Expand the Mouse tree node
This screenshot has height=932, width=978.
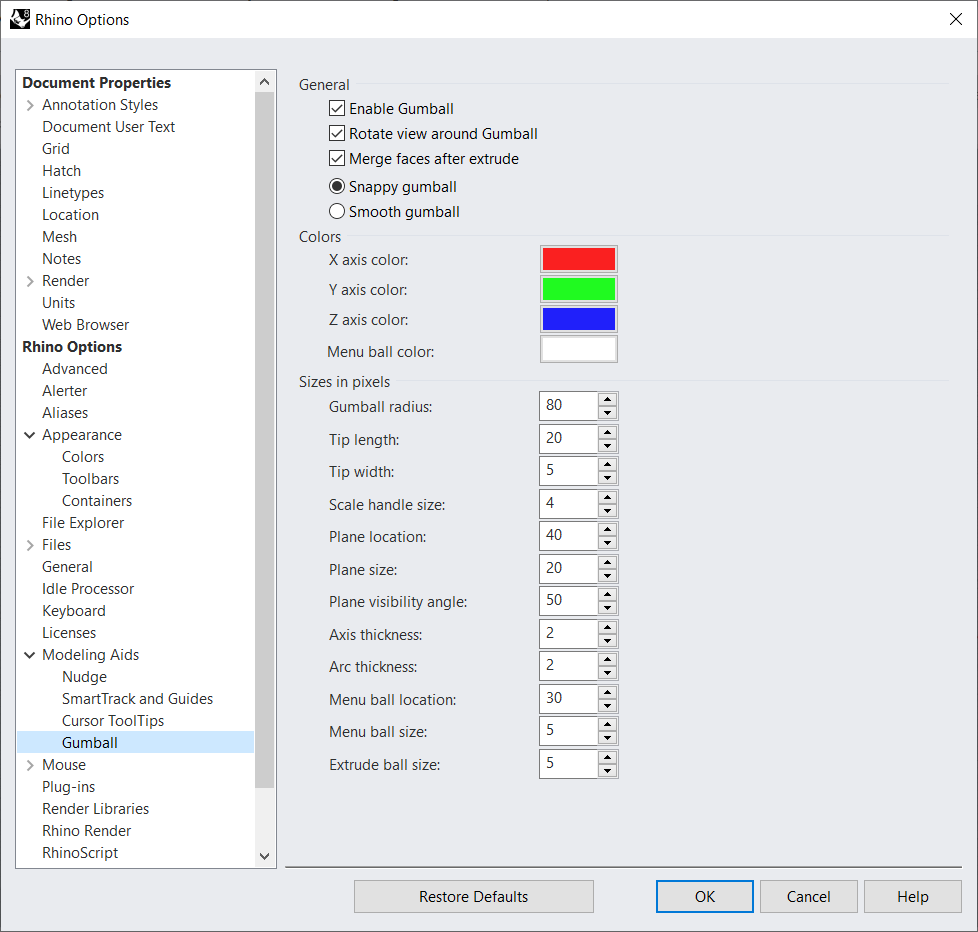click(30, 765)
